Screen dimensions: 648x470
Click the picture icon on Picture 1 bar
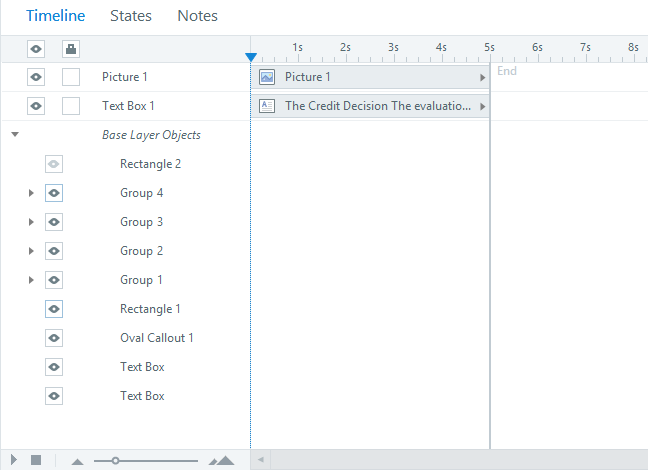(x=267, y=77)
